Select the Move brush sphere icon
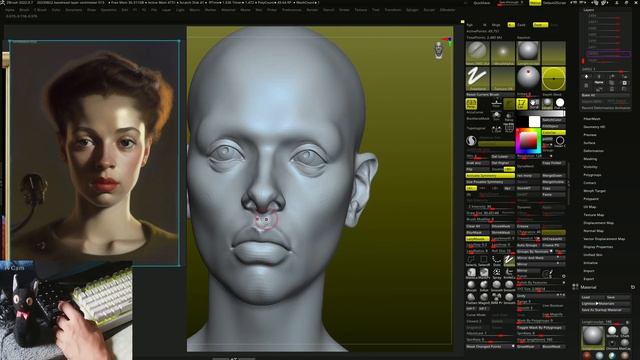The width and height of the screenshot is (640, 360). click(471, 285)
